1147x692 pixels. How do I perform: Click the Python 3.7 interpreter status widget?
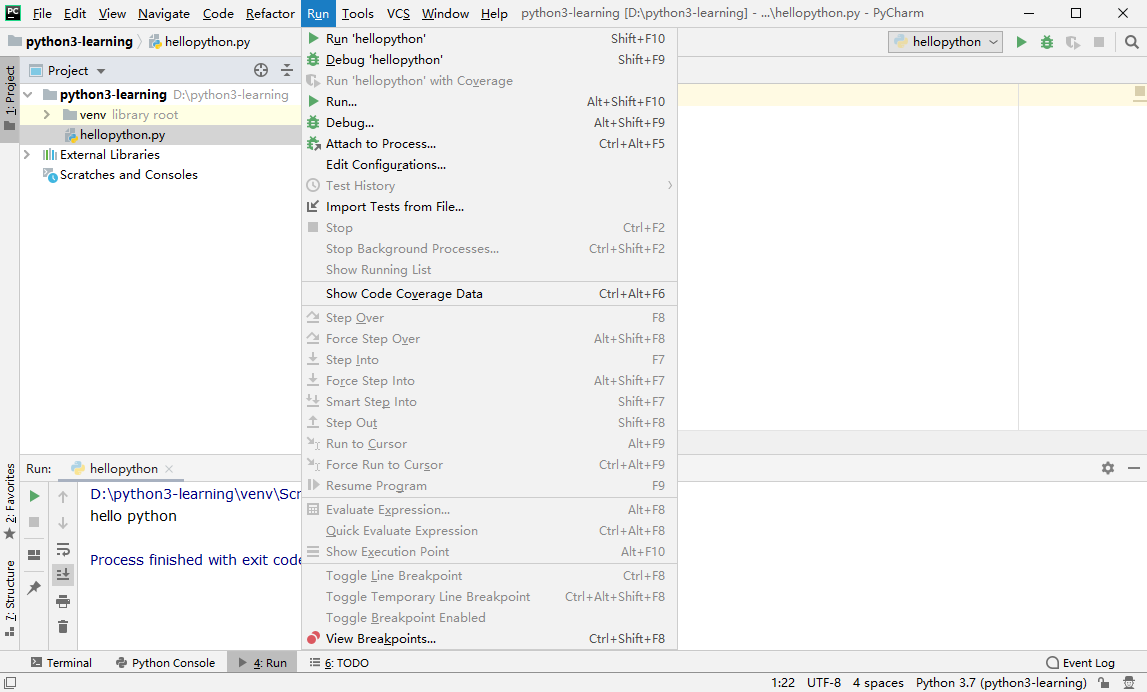coord(1001,682)
